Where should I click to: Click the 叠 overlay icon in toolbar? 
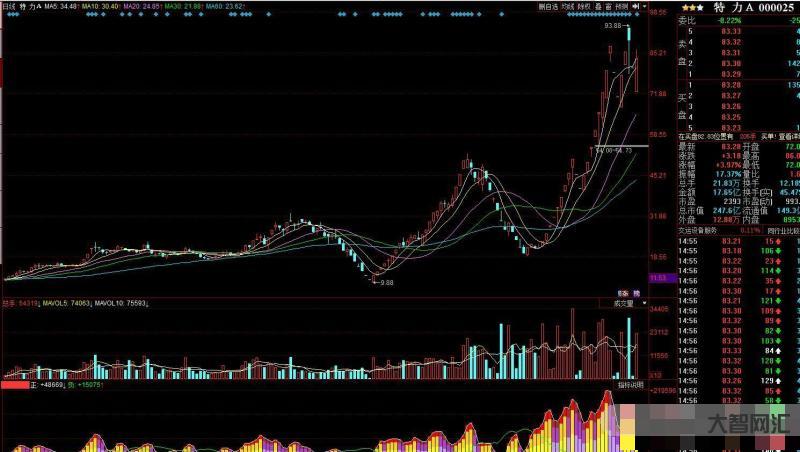coord(597,5)
